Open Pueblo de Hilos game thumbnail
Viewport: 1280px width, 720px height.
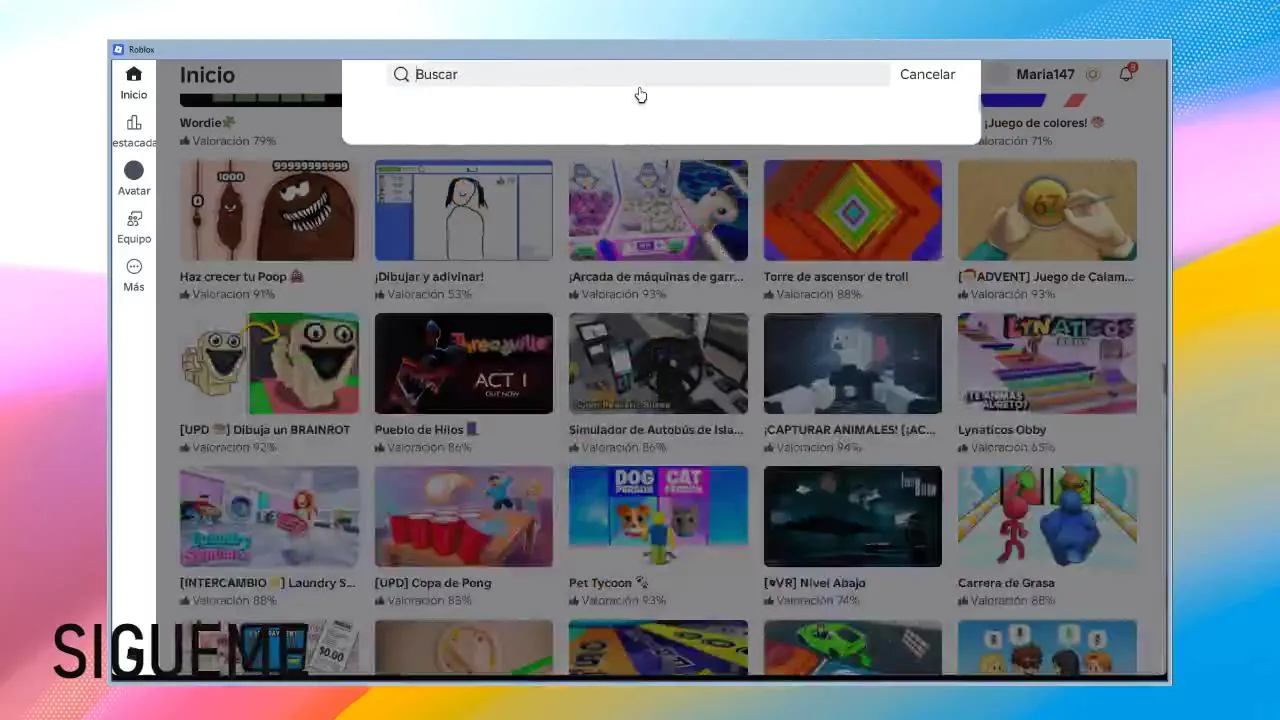(464, 363)
